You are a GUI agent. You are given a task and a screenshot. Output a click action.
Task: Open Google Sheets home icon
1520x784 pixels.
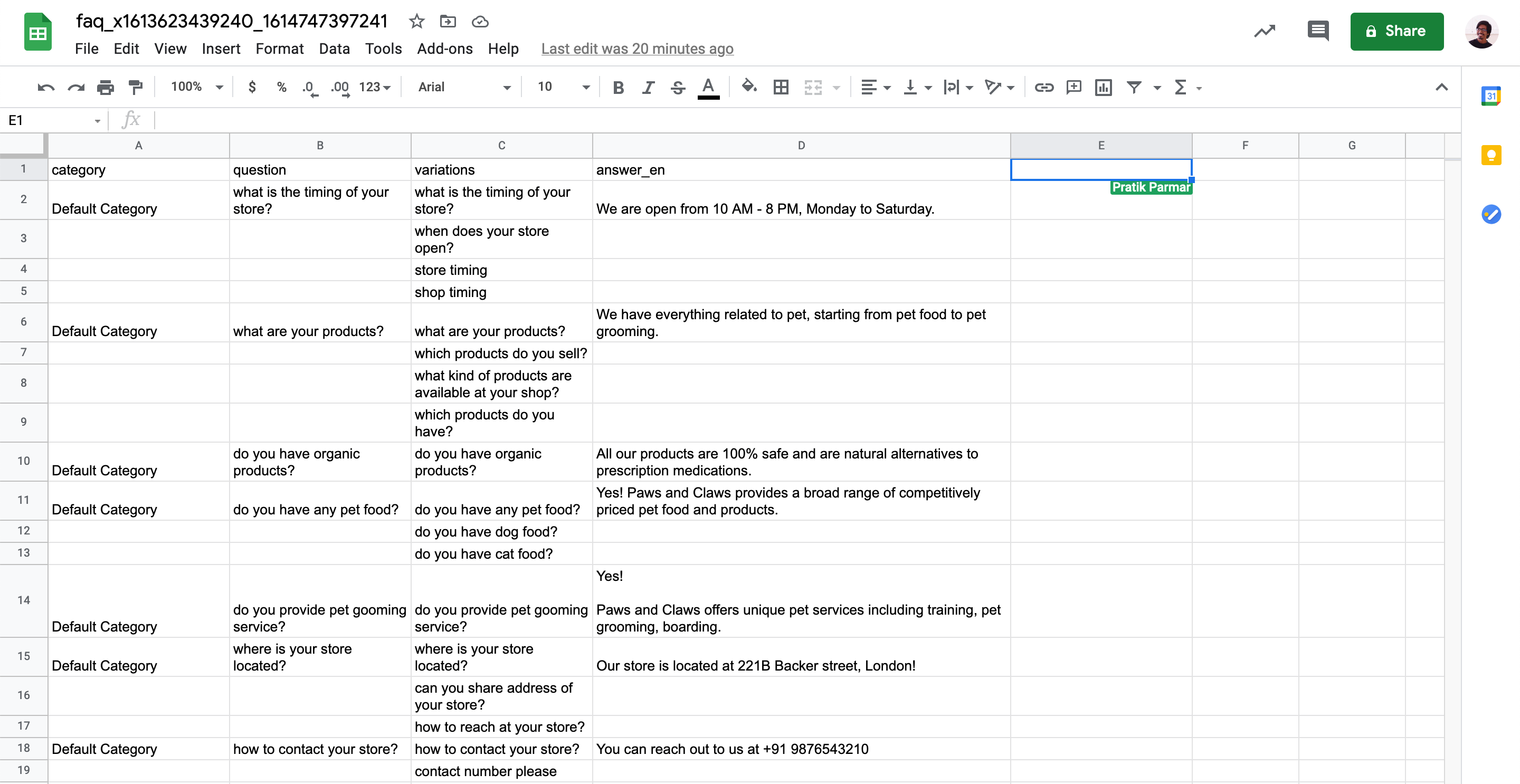38,32
